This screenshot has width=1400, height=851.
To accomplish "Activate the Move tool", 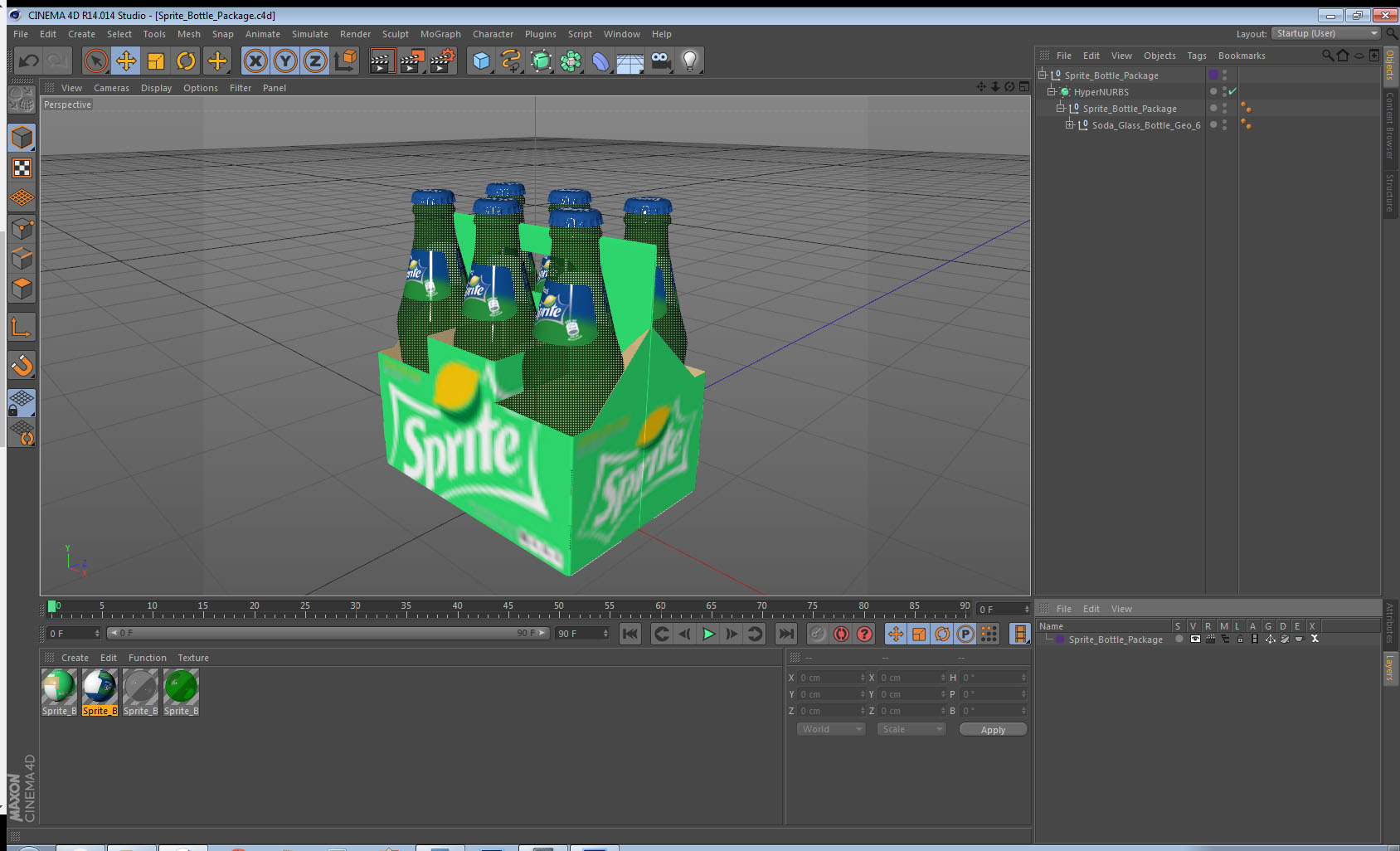I will pyautogui.click(x=126, y=61).
